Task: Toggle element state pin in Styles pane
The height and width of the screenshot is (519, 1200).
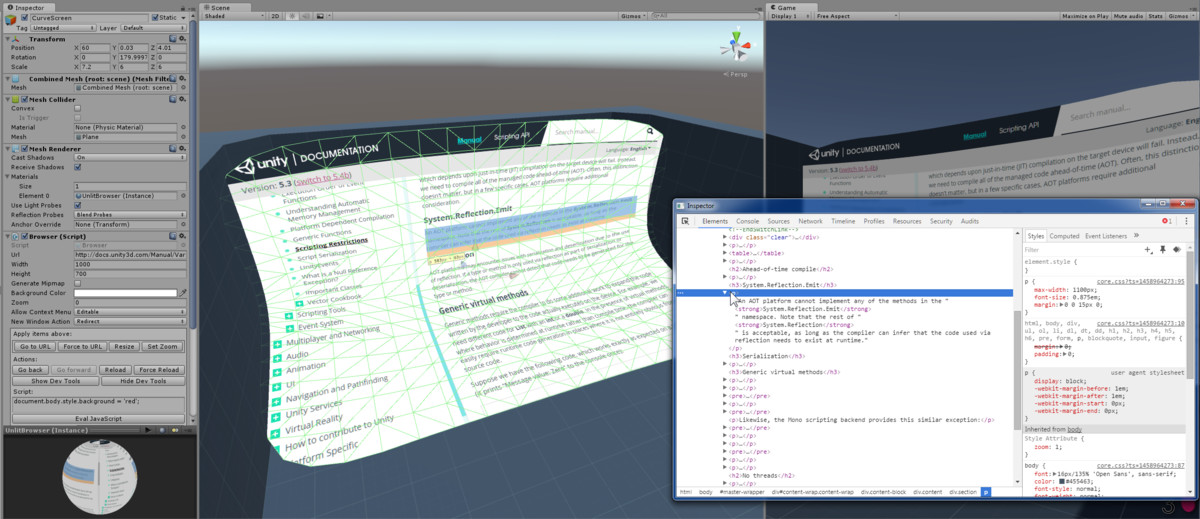Action: pos(1163,249)
